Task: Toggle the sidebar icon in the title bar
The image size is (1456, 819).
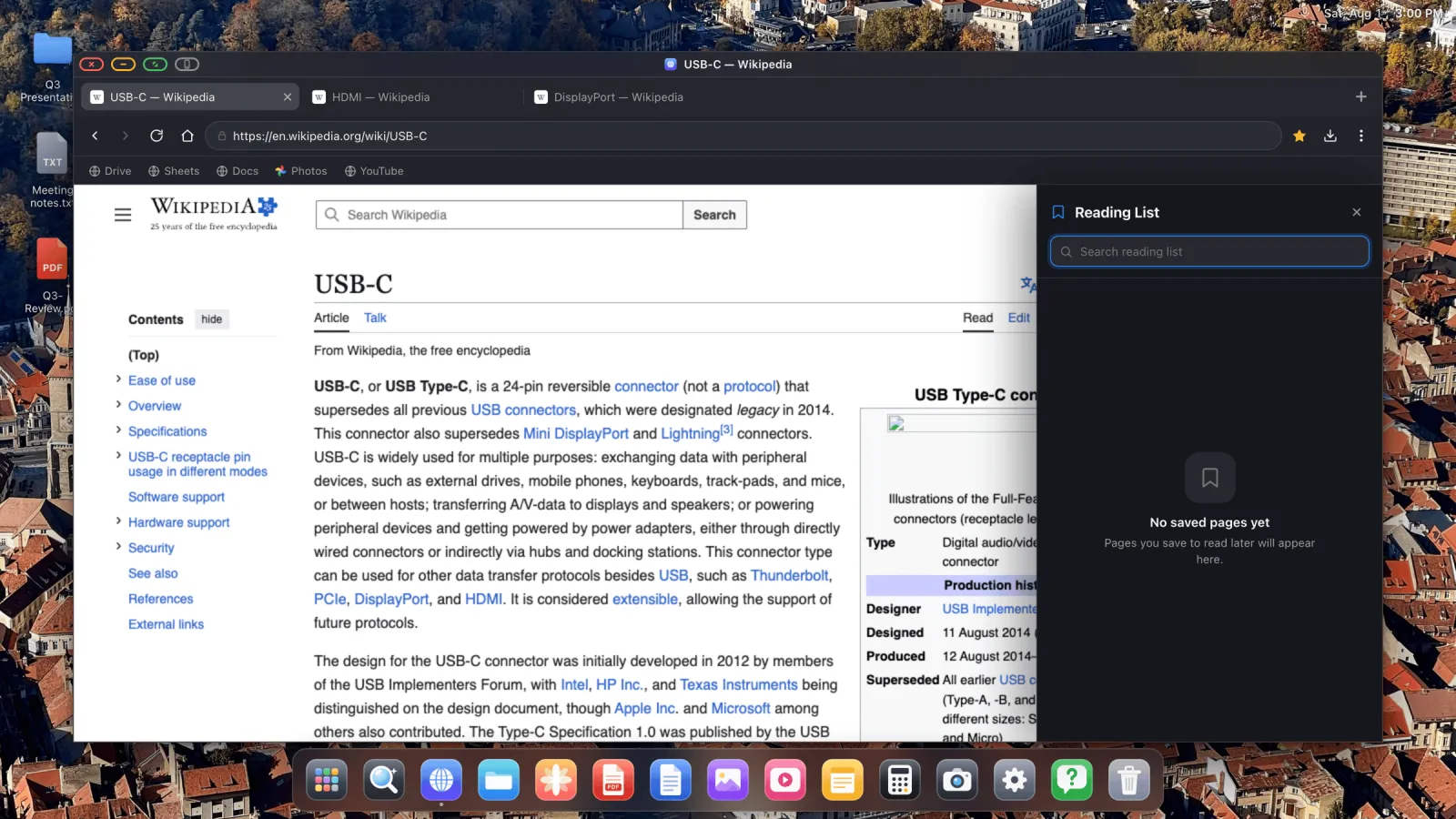Action: tap(187, 64)
